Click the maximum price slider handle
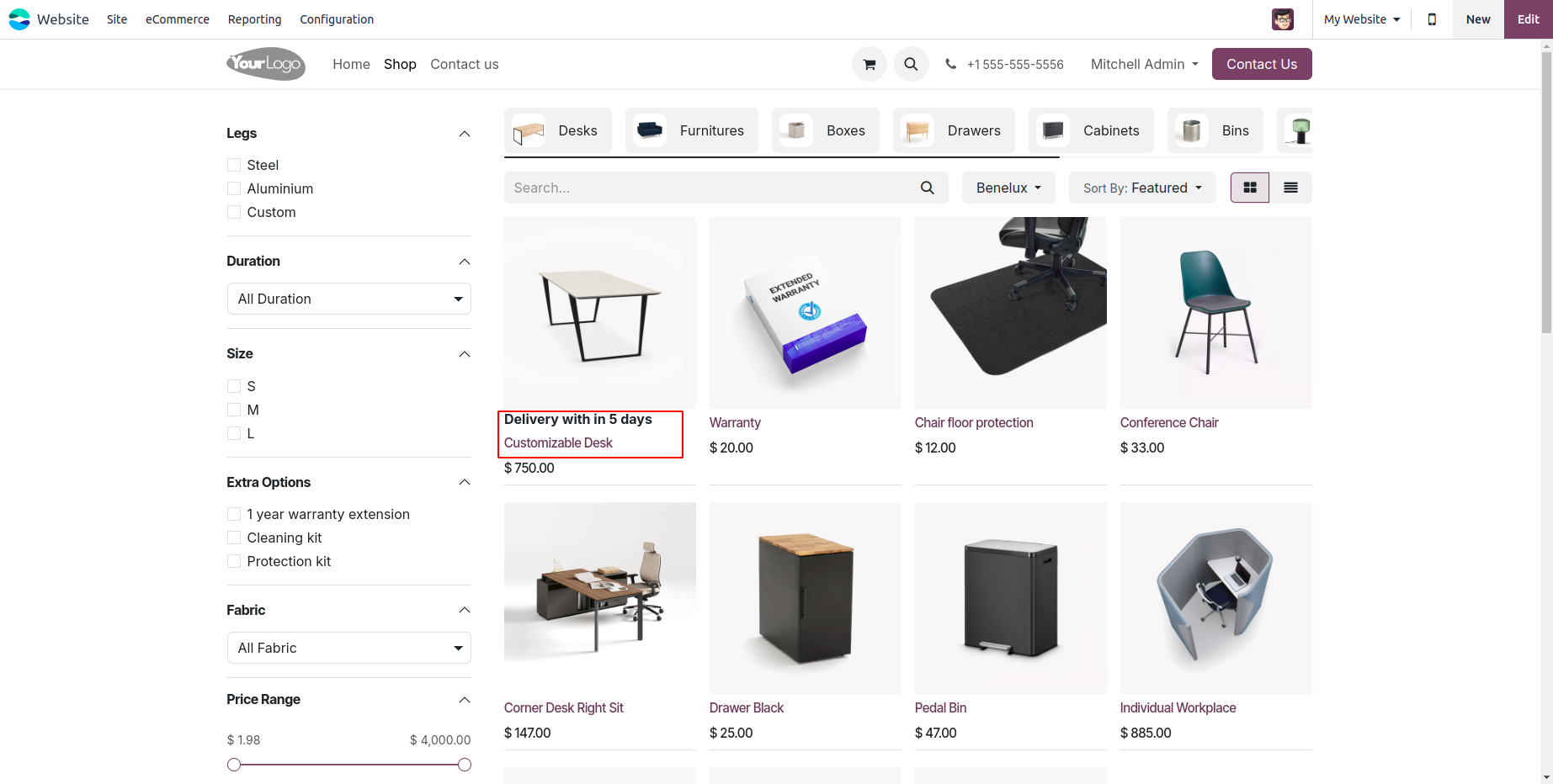This screenshot has height=784, width=1553. pyautogui.click(x=465, y=765)
